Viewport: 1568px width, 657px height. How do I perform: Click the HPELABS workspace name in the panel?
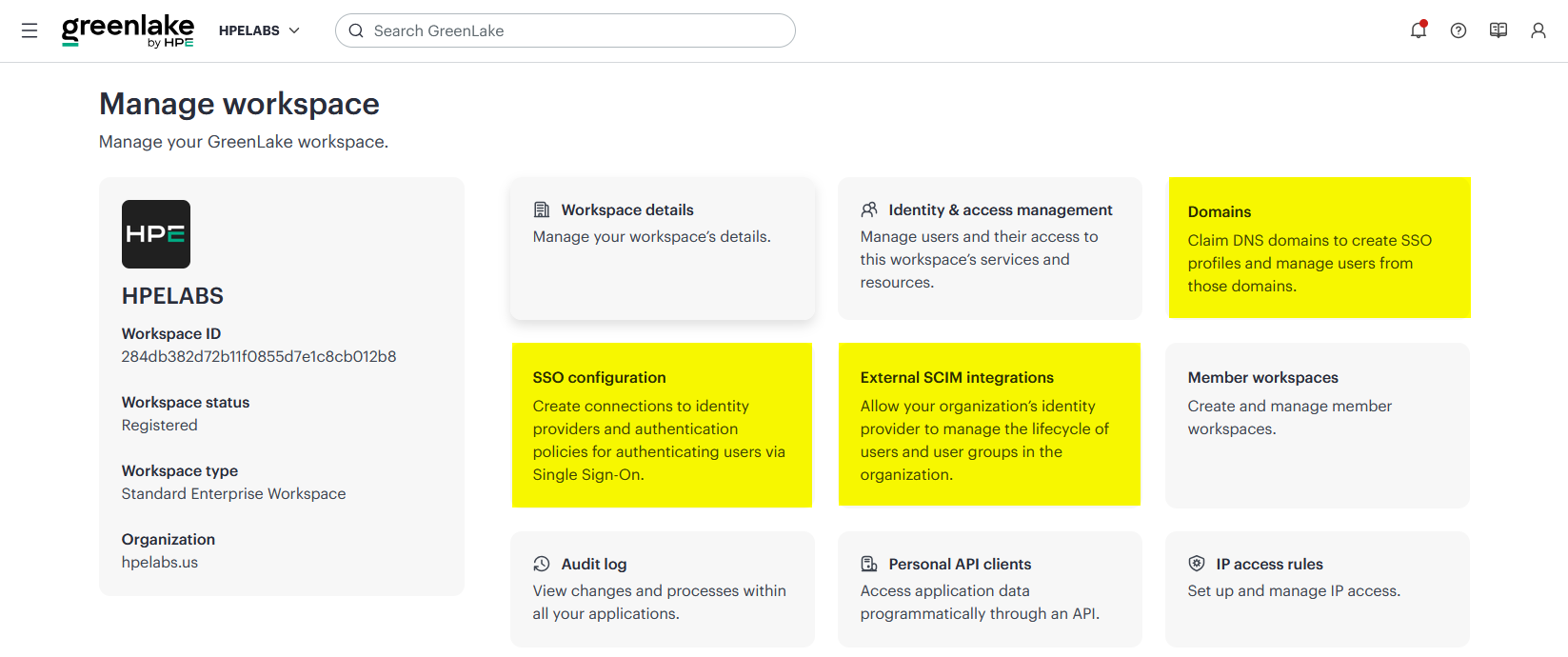pos(172,296)
